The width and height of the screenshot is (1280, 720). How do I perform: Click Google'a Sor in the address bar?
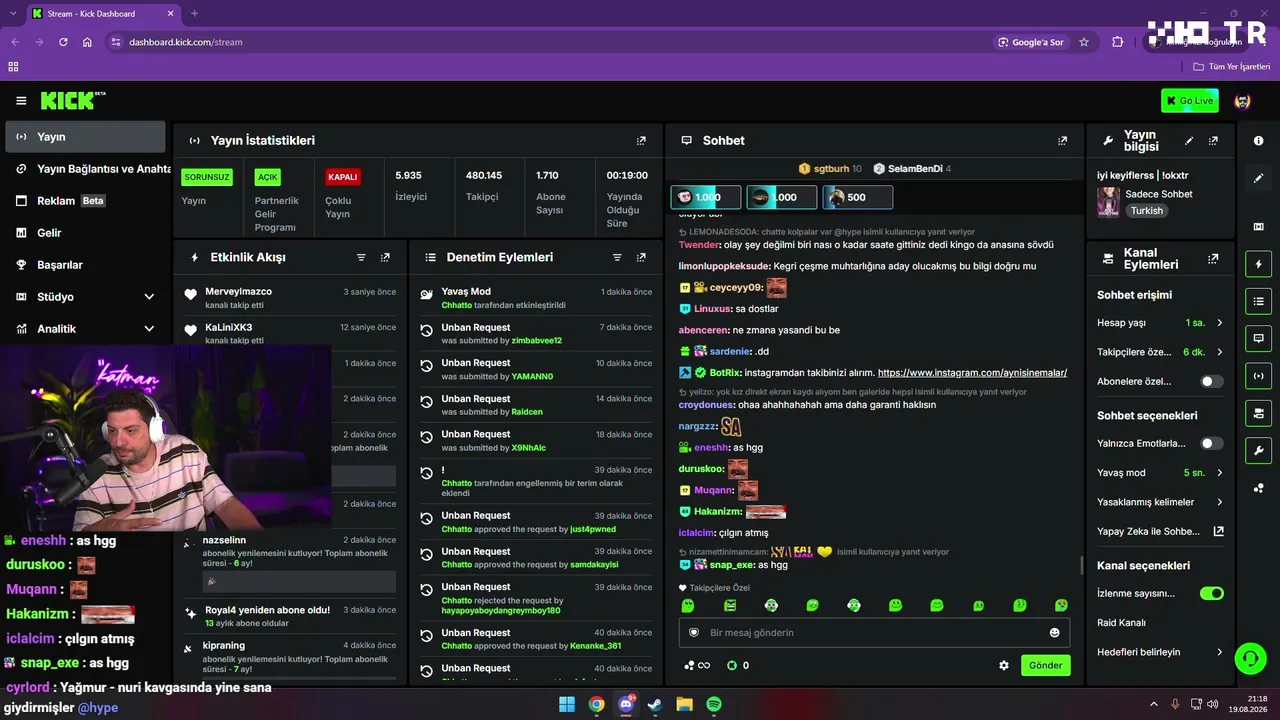1031,42
